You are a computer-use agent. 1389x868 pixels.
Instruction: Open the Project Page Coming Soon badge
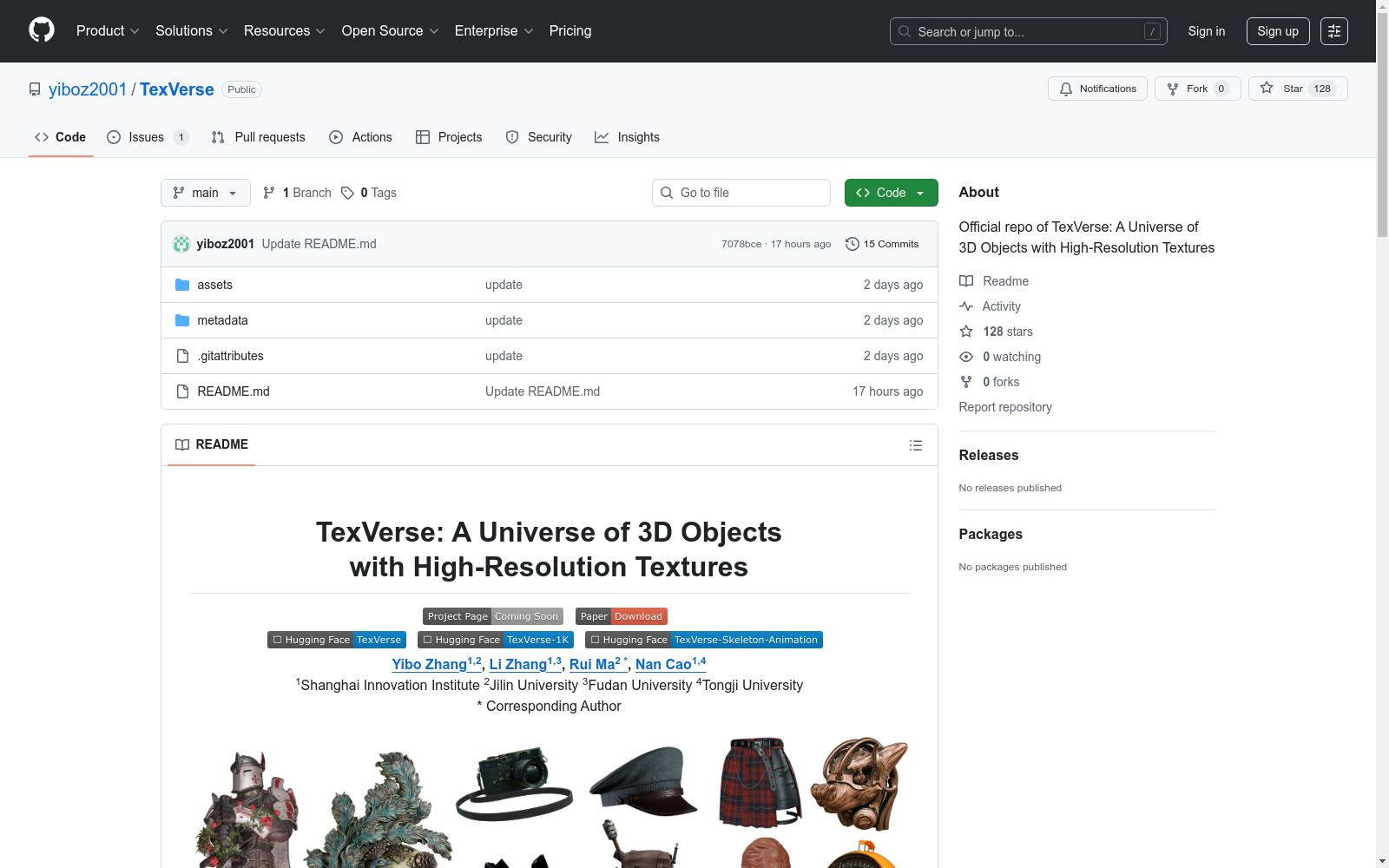click(493, 616)
